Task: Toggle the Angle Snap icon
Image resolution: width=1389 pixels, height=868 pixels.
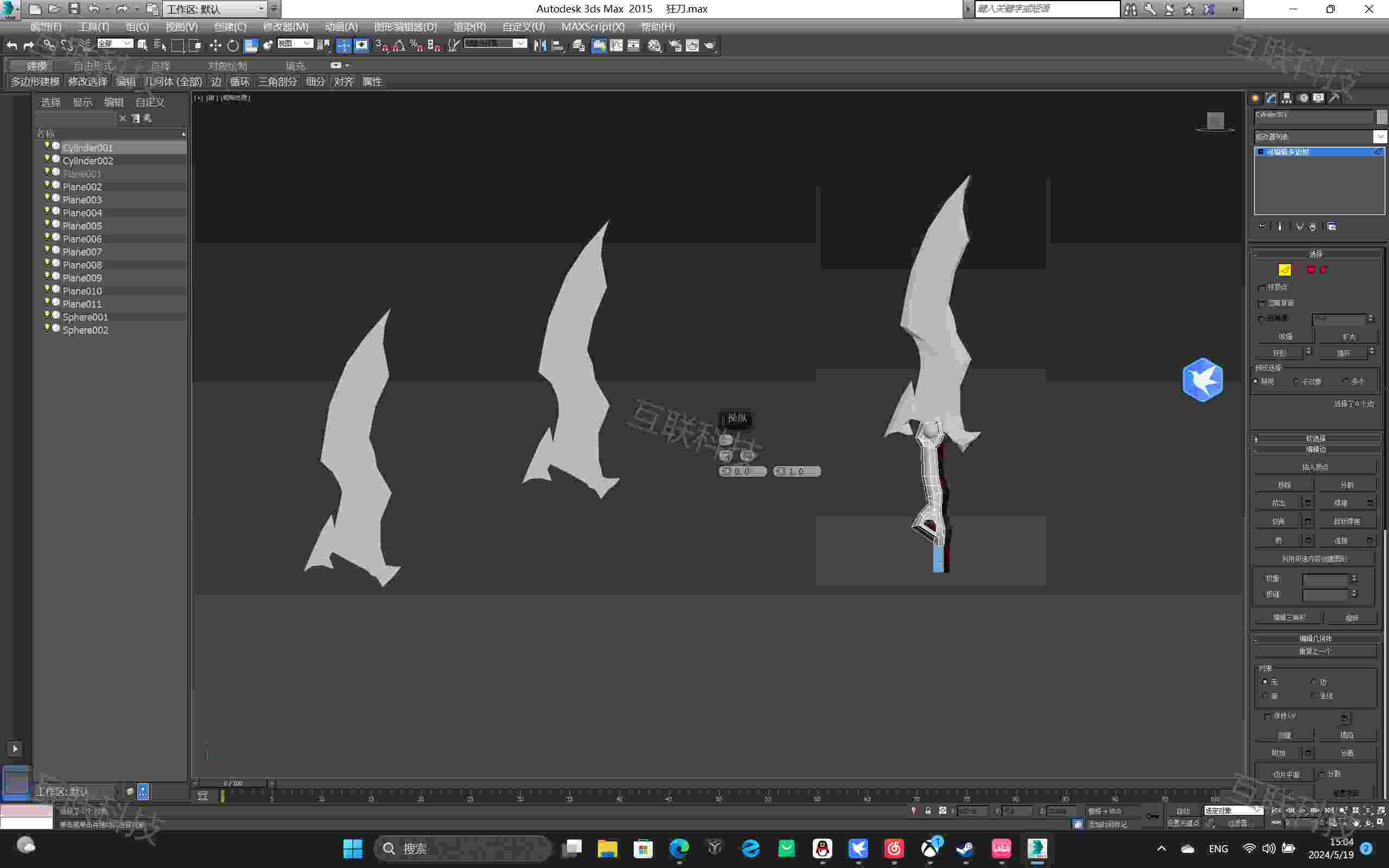Action: coord(399,46)
